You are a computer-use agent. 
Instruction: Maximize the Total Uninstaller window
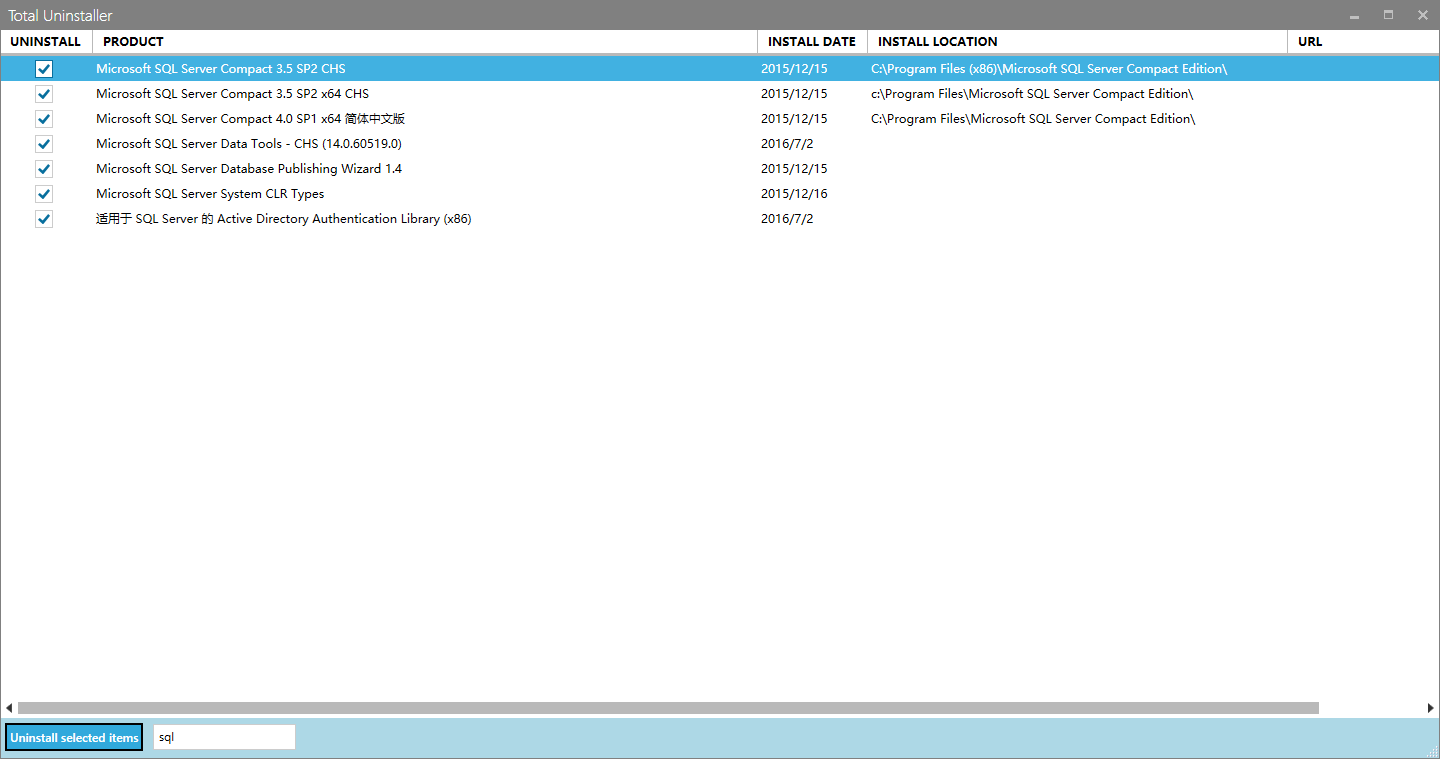click(1388, 15)
